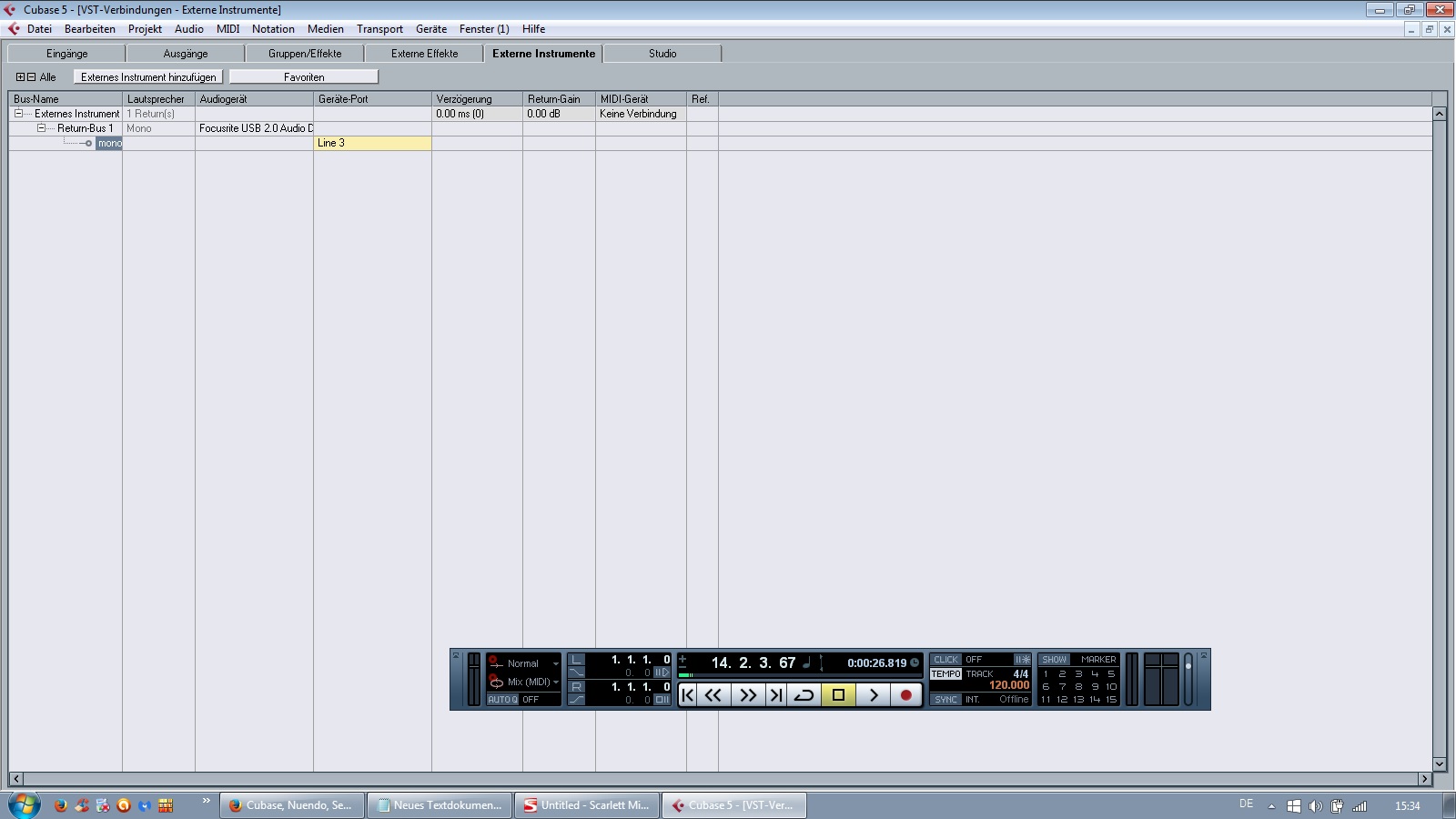Go to next marker or project end
Viewport: 1456px width, 819px height.
click(776, 694)
